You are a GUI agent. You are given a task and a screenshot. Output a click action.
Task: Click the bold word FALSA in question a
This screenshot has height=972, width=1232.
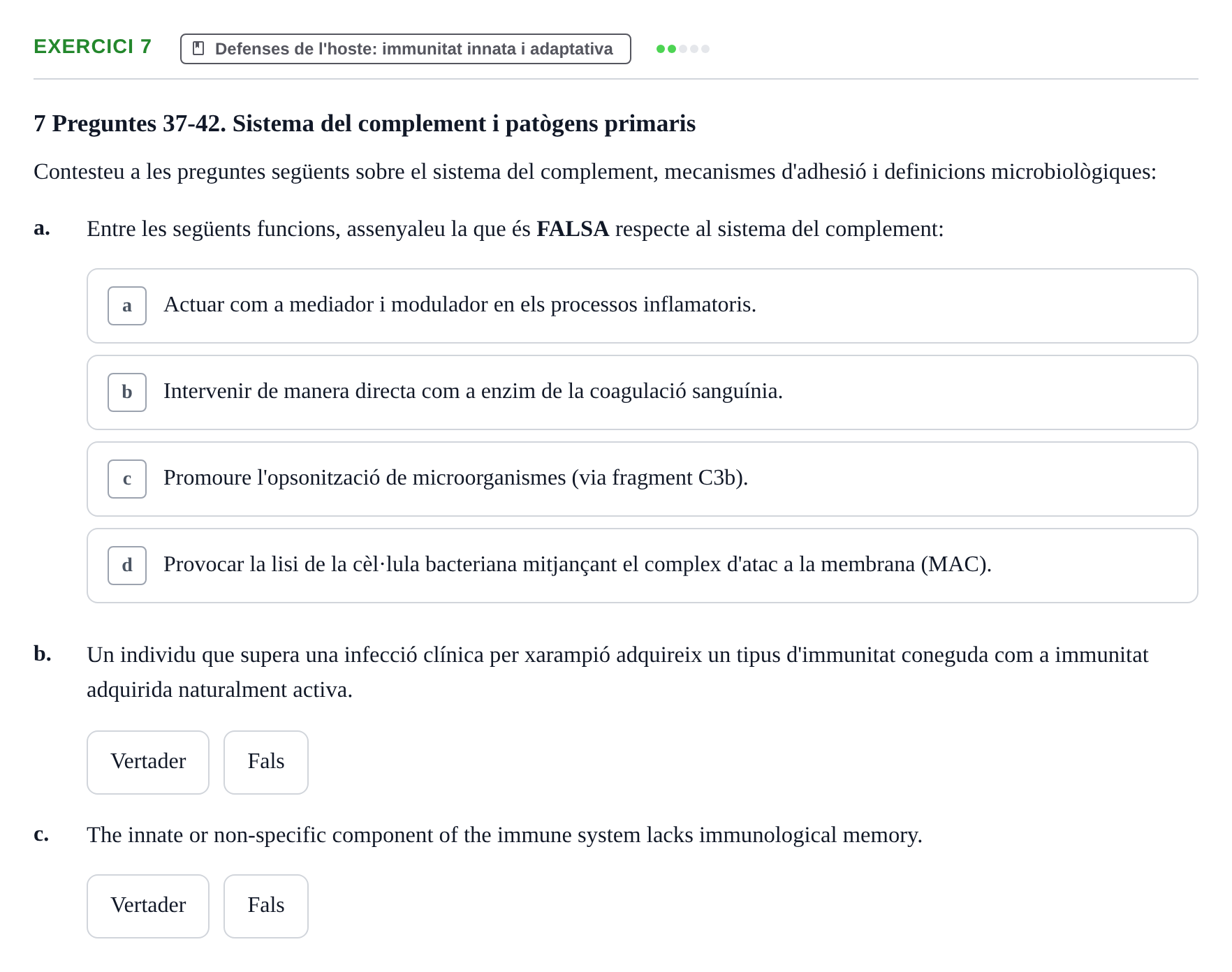coord(573,229)
